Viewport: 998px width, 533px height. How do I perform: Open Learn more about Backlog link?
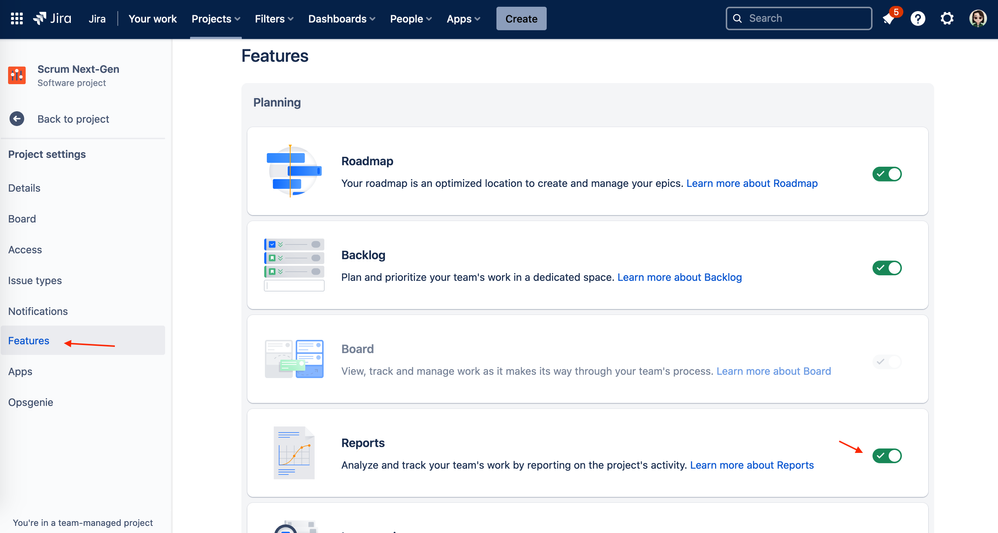coord(680,277)
